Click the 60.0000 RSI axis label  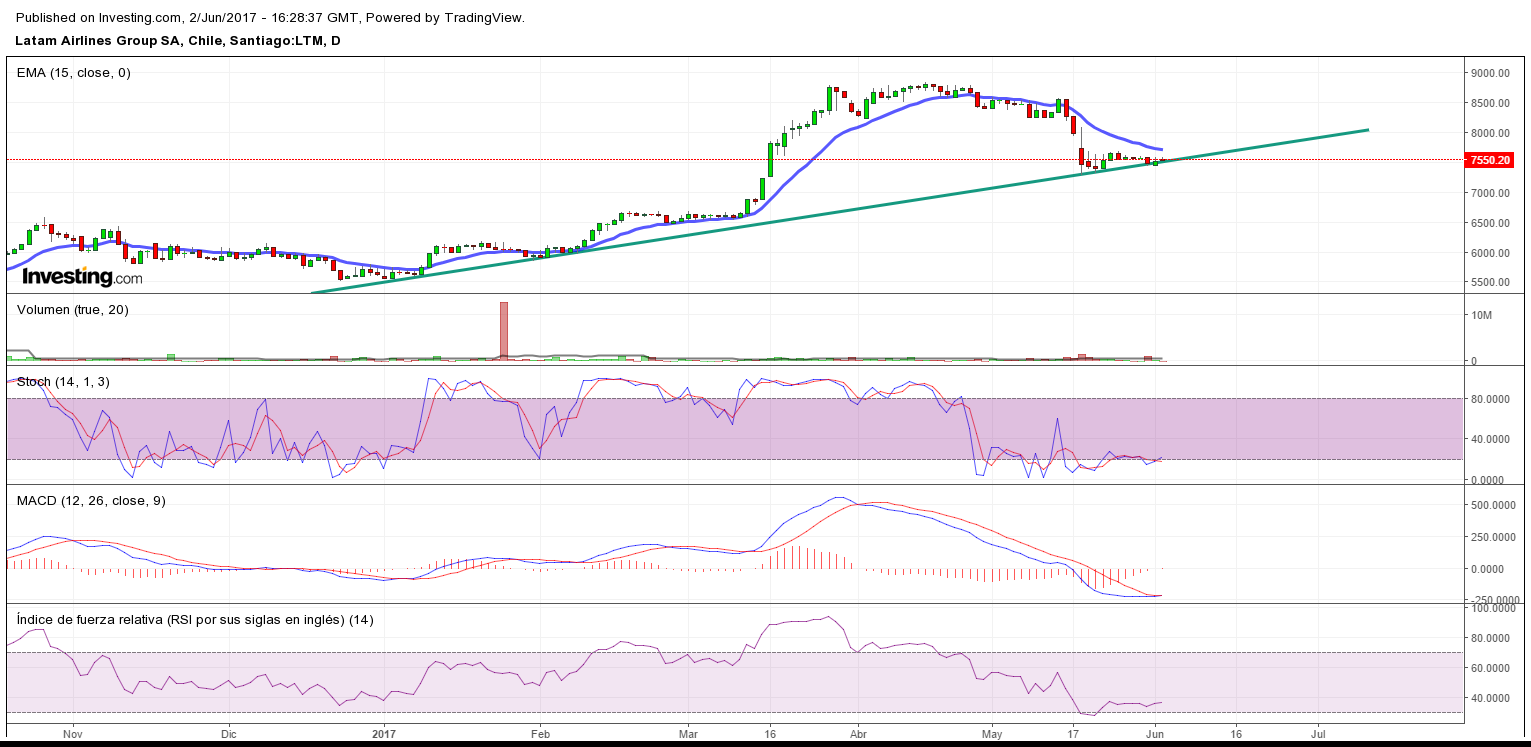coord(1489,668)
